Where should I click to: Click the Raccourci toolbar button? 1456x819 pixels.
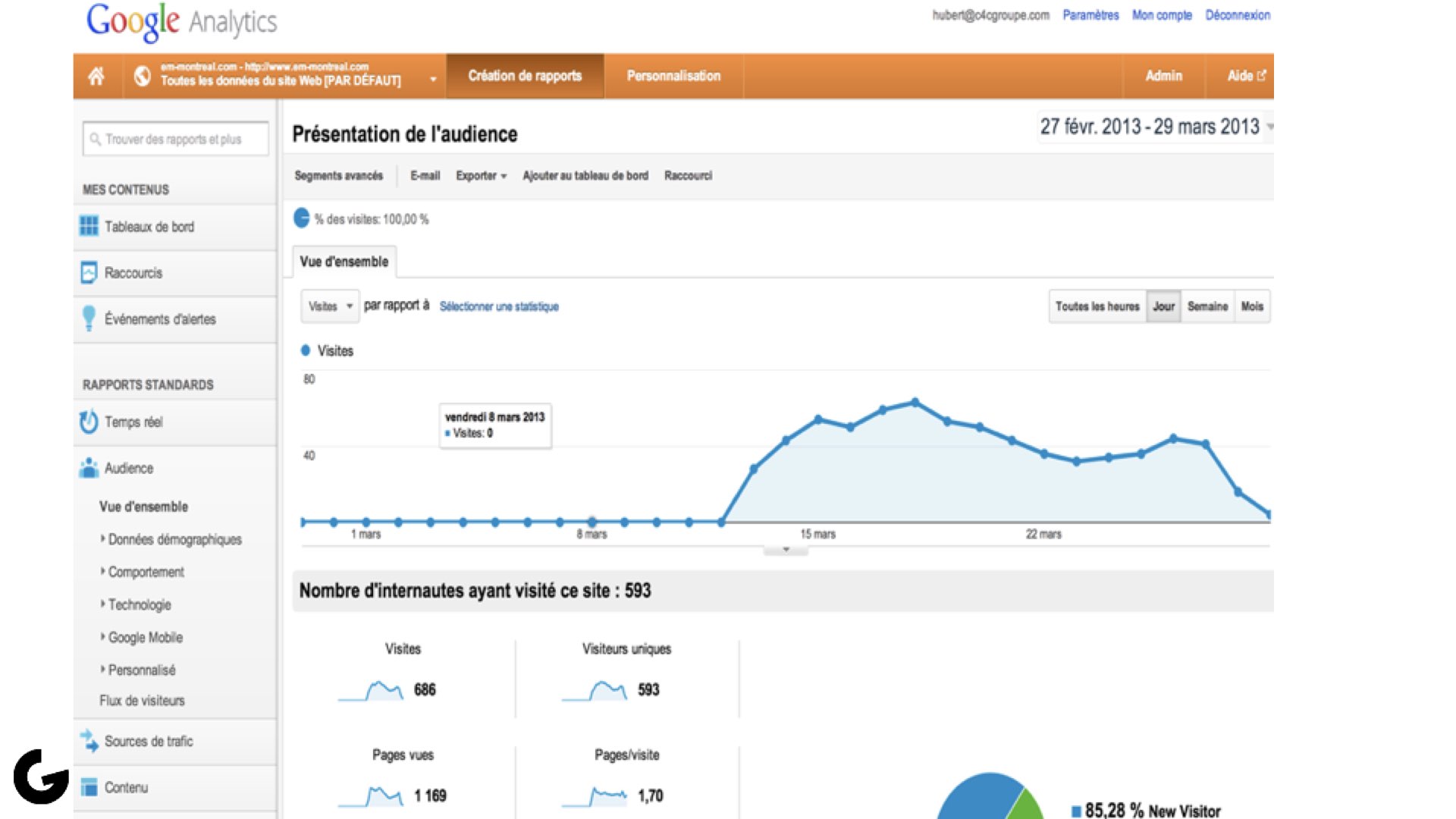(688, 176)
